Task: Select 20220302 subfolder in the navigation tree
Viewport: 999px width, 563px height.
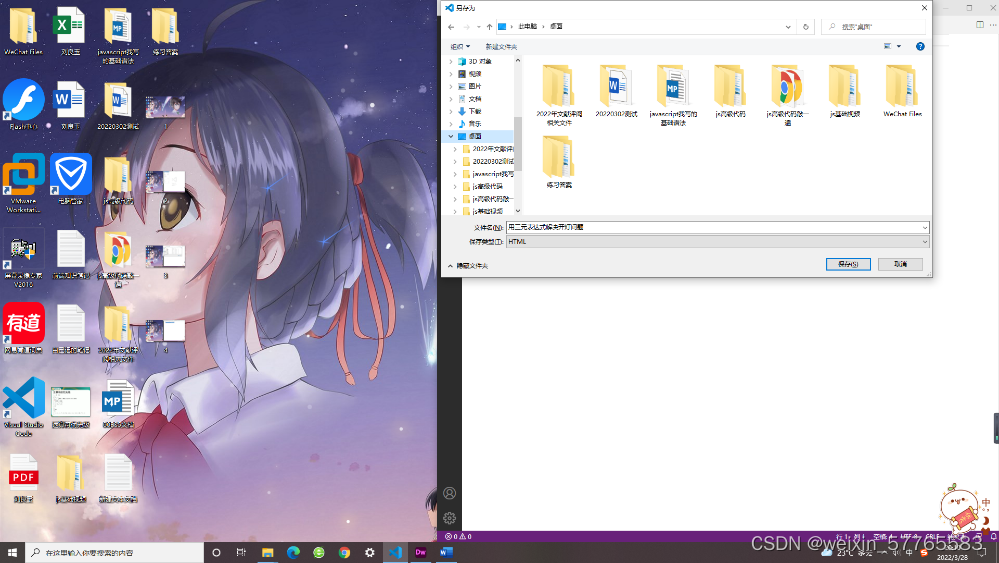Action: coord(487,161)
